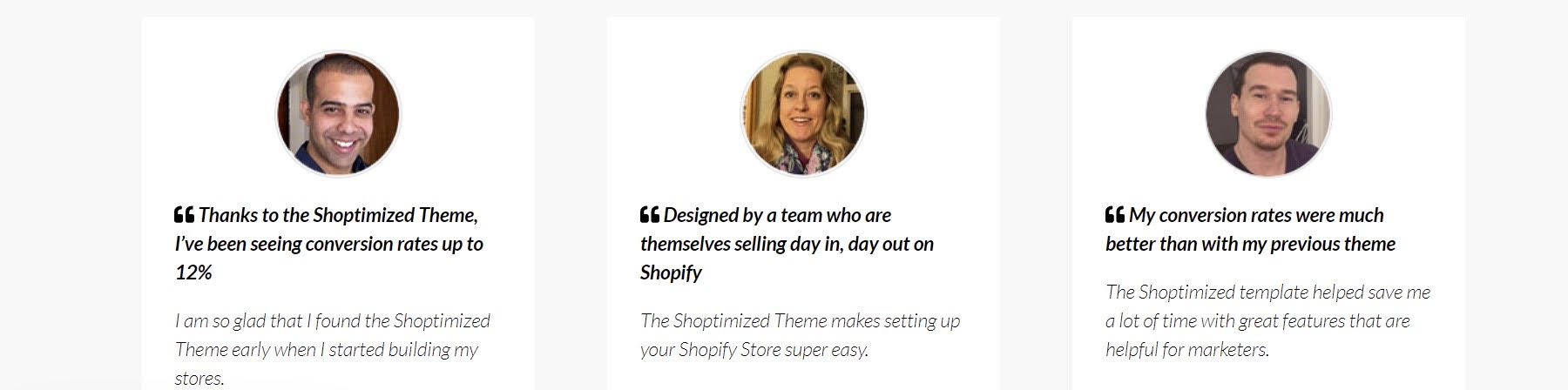Image resolution: width=1568 pixels, height=390 pixels.
Task: Click the blonde woman's circular avatar photo
Action: coord(803,114)
